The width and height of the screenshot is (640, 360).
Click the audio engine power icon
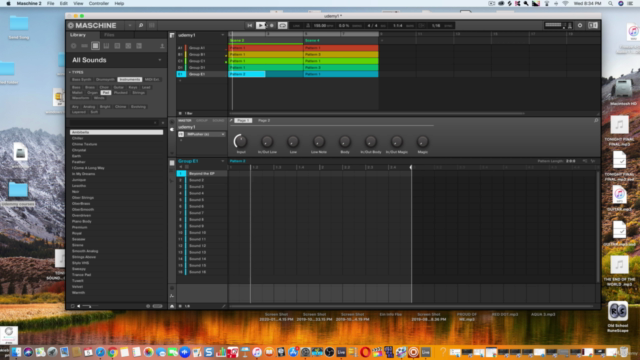[x=580, y=25]
